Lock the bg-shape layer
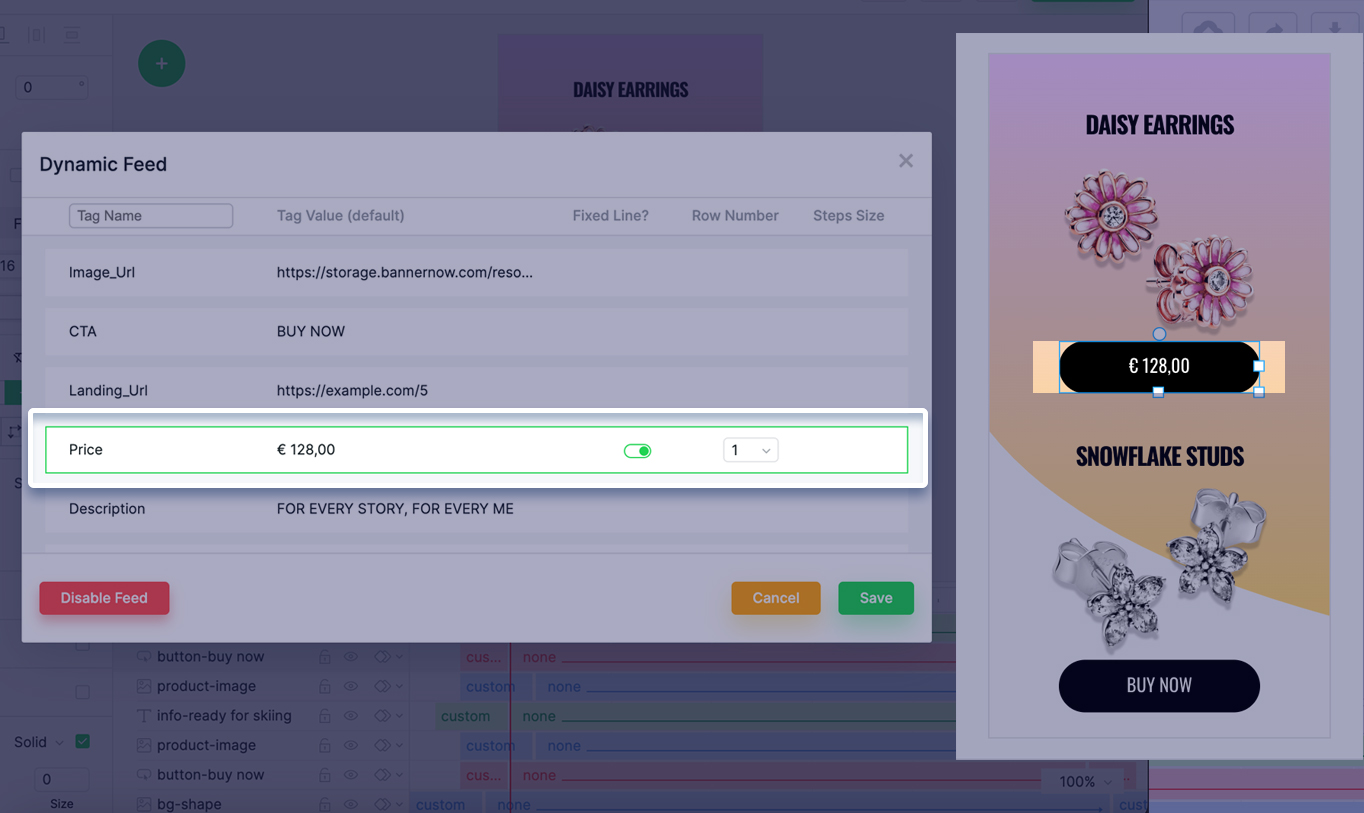This screenshot has height=813, width=1364. tap(325, 804)
